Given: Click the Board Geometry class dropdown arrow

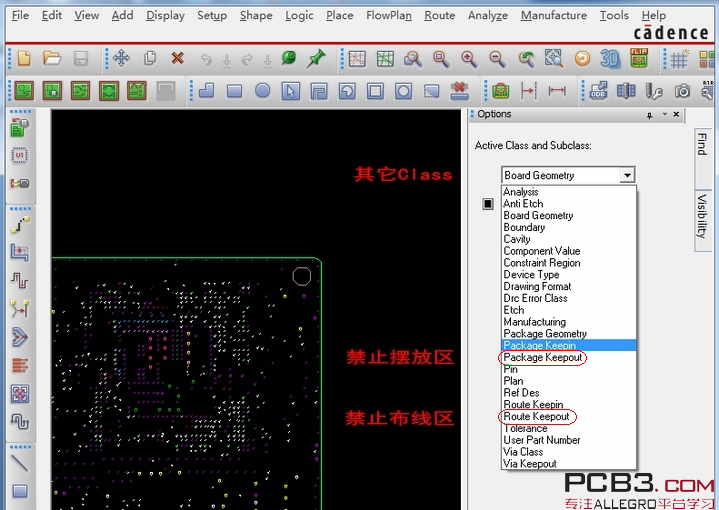Looking at the screenshot, I should pos(627,175).
